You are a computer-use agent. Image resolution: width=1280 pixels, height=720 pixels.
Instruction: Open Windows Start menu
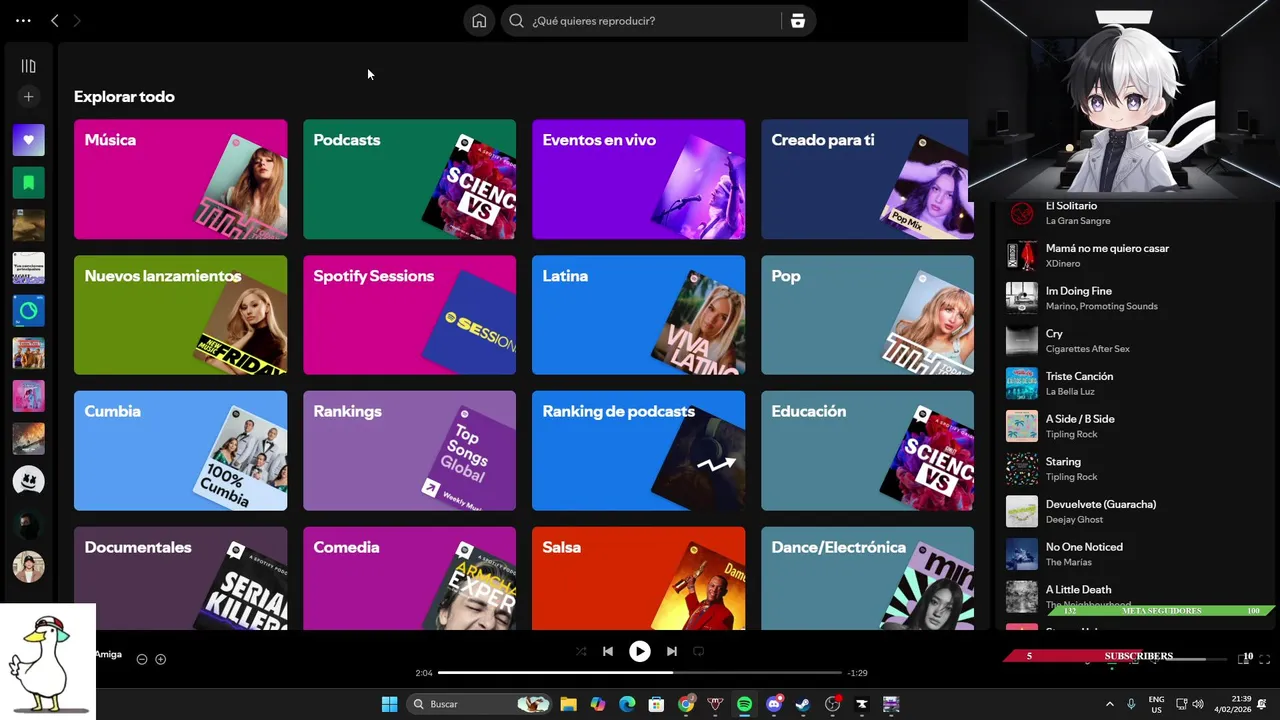[x=389, y=704]
